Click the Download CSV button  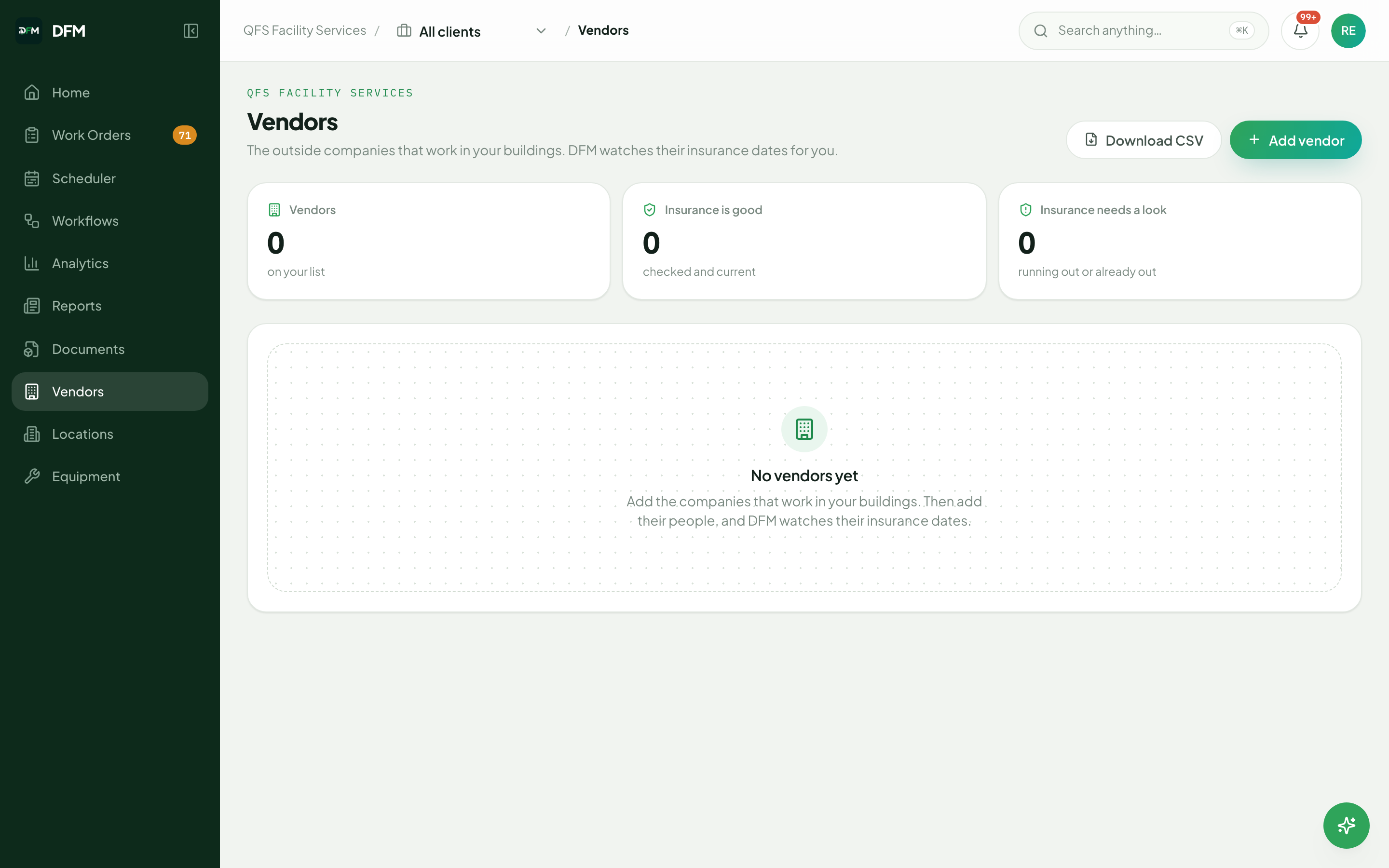(x=1144, y=140)
